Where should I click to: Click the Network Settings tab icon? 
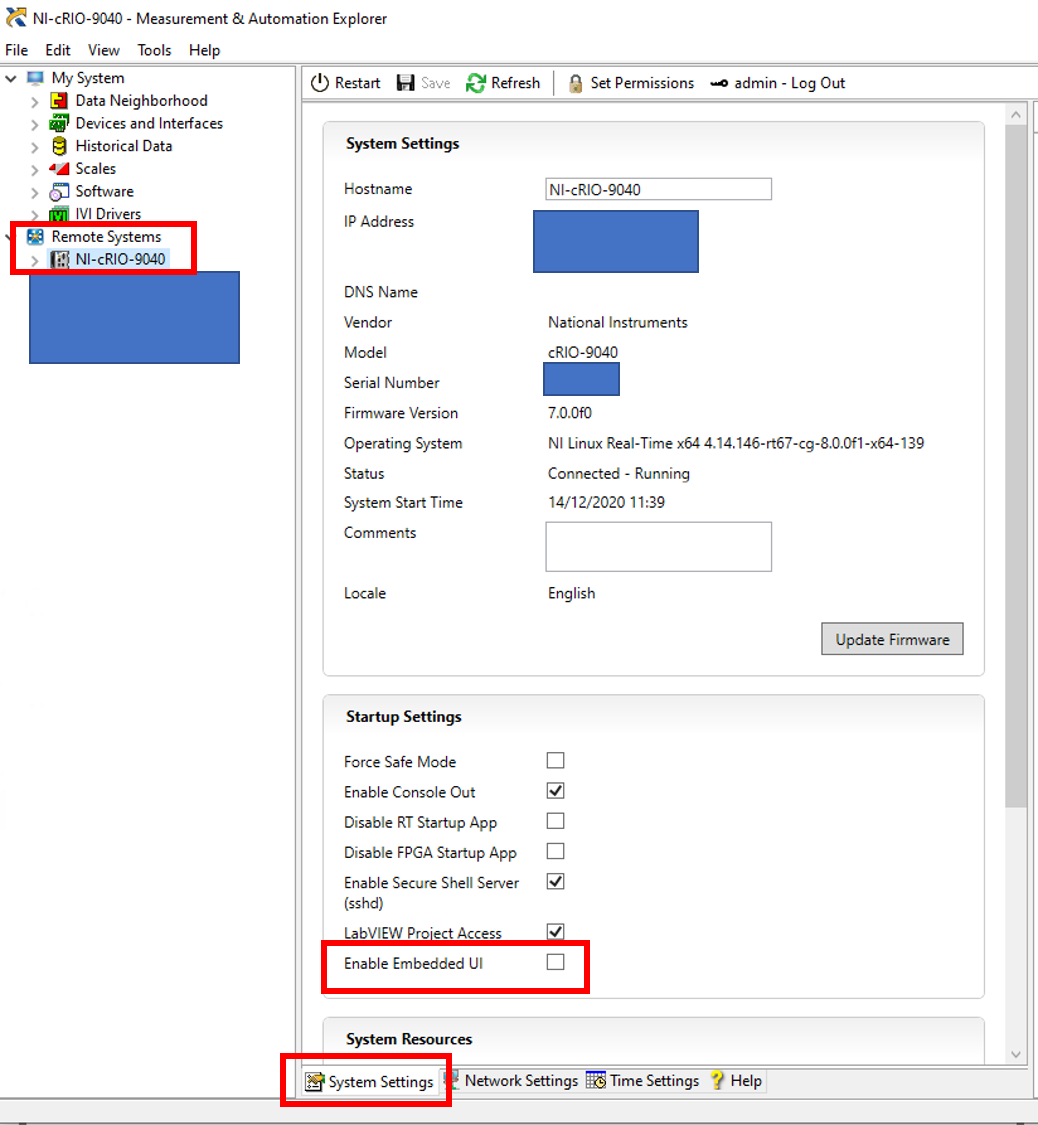click(452, 1081)
